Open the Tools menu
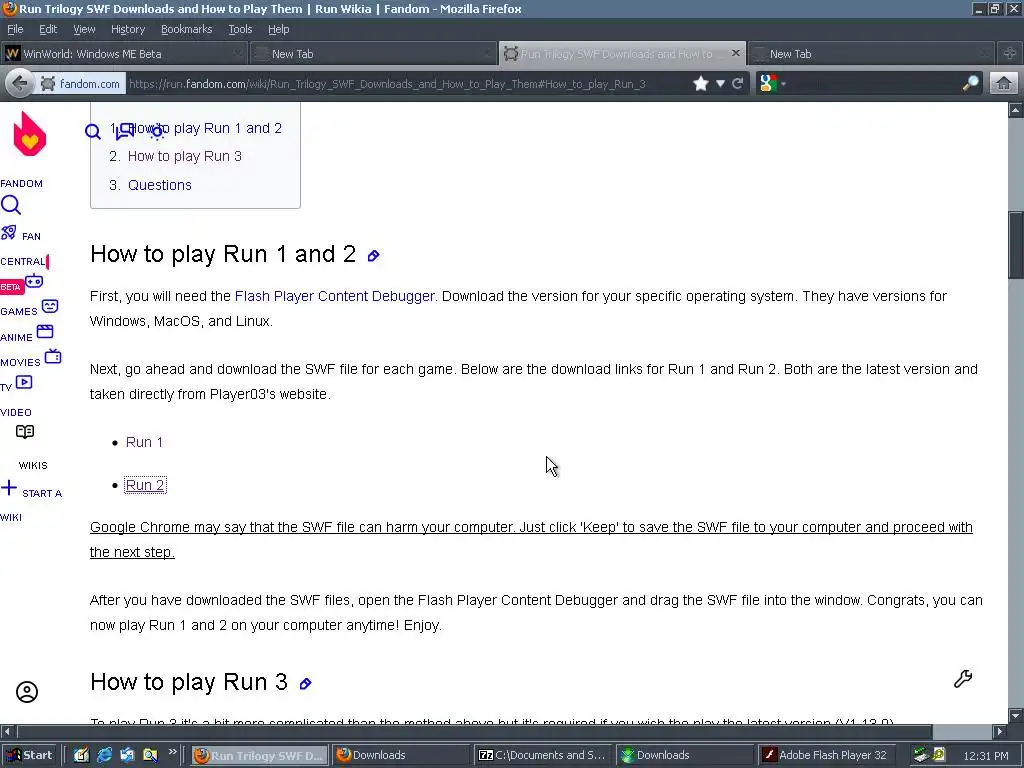 (x=240, y=29)
